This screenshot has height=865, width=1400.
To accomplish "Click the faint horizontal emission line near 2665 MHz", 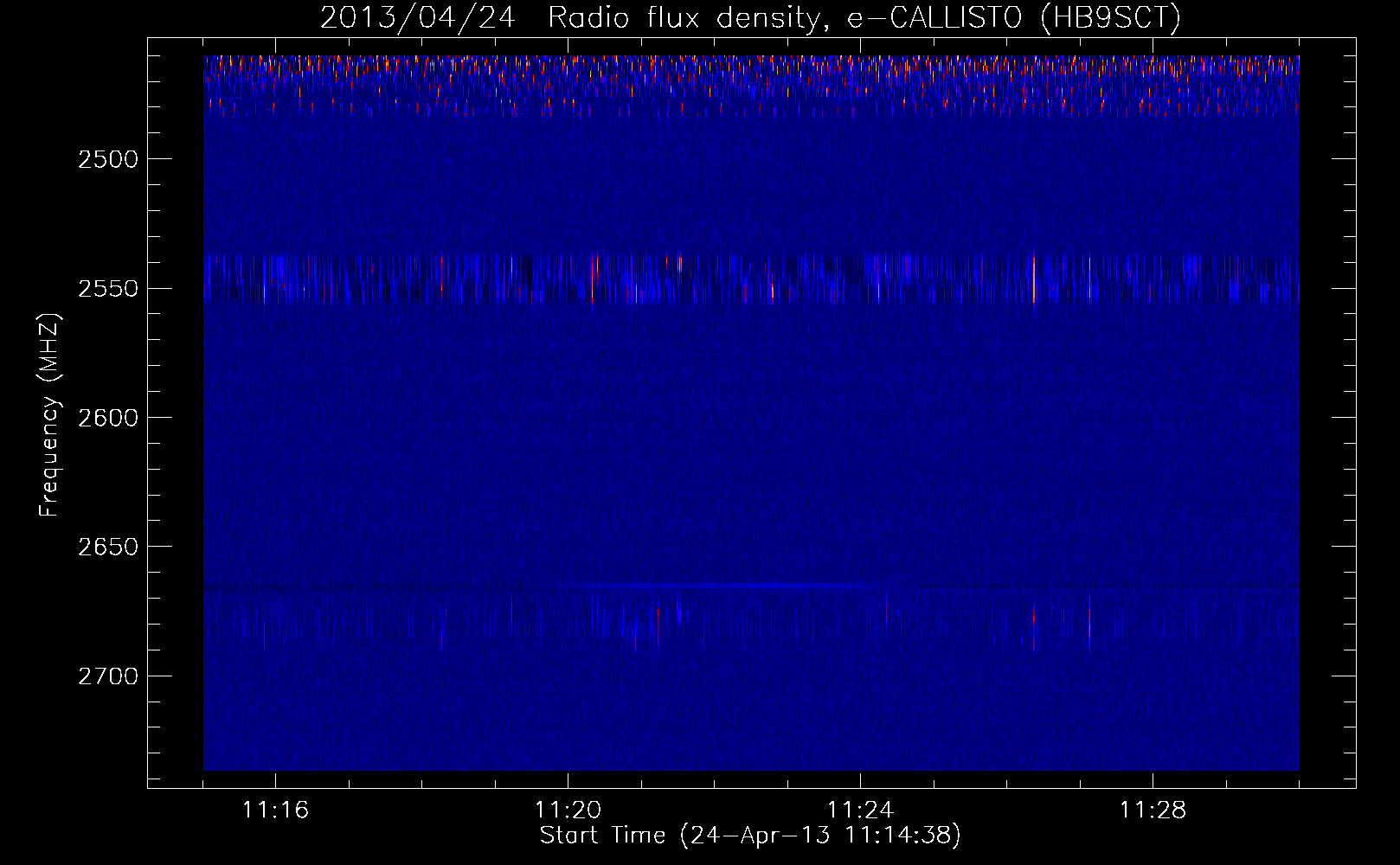I will tap(718, 586).
